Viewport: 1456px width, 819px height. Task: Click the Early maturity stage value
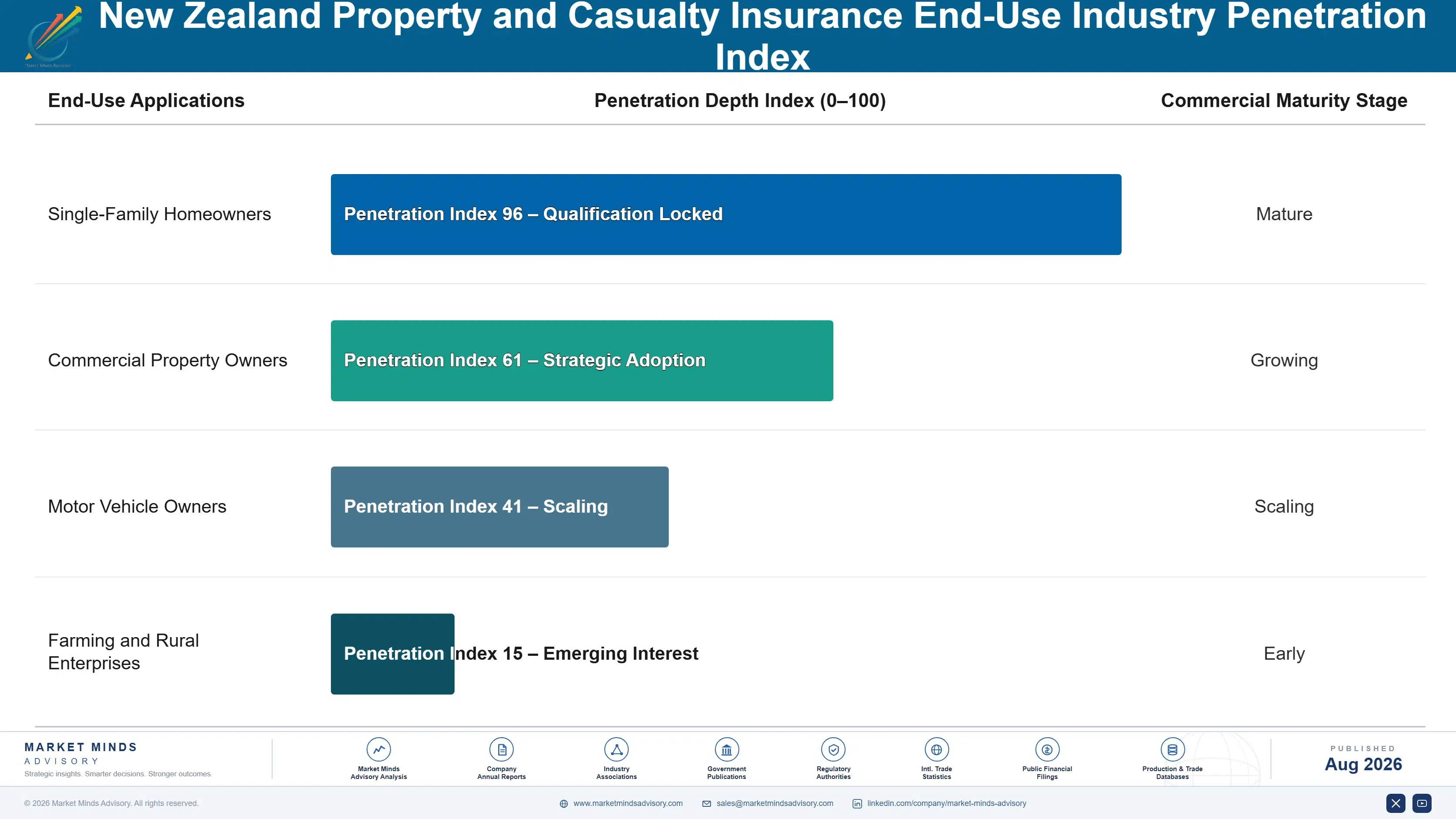[1284, 654]
